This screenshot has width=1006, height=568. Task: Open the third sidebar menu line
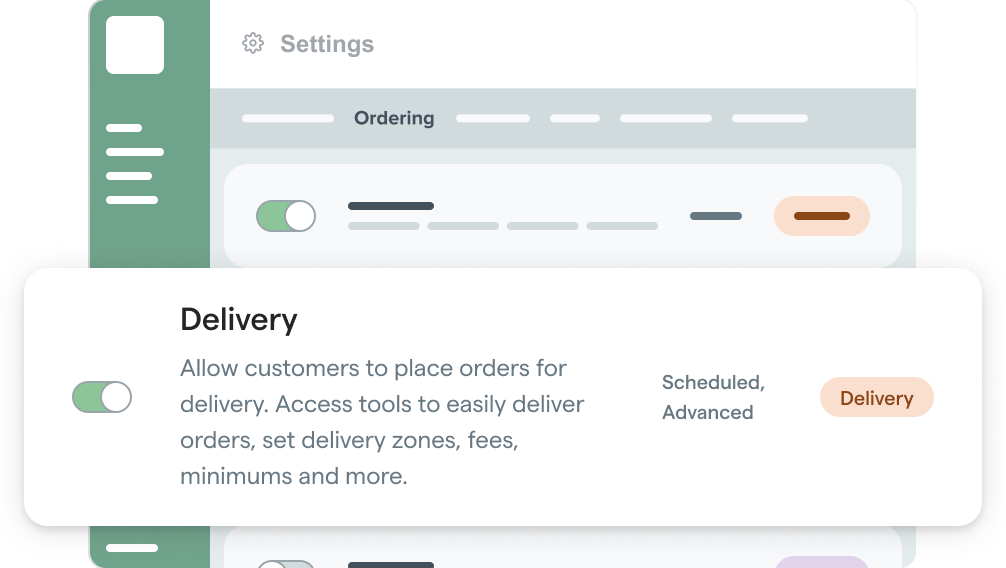tap(129, 176)
